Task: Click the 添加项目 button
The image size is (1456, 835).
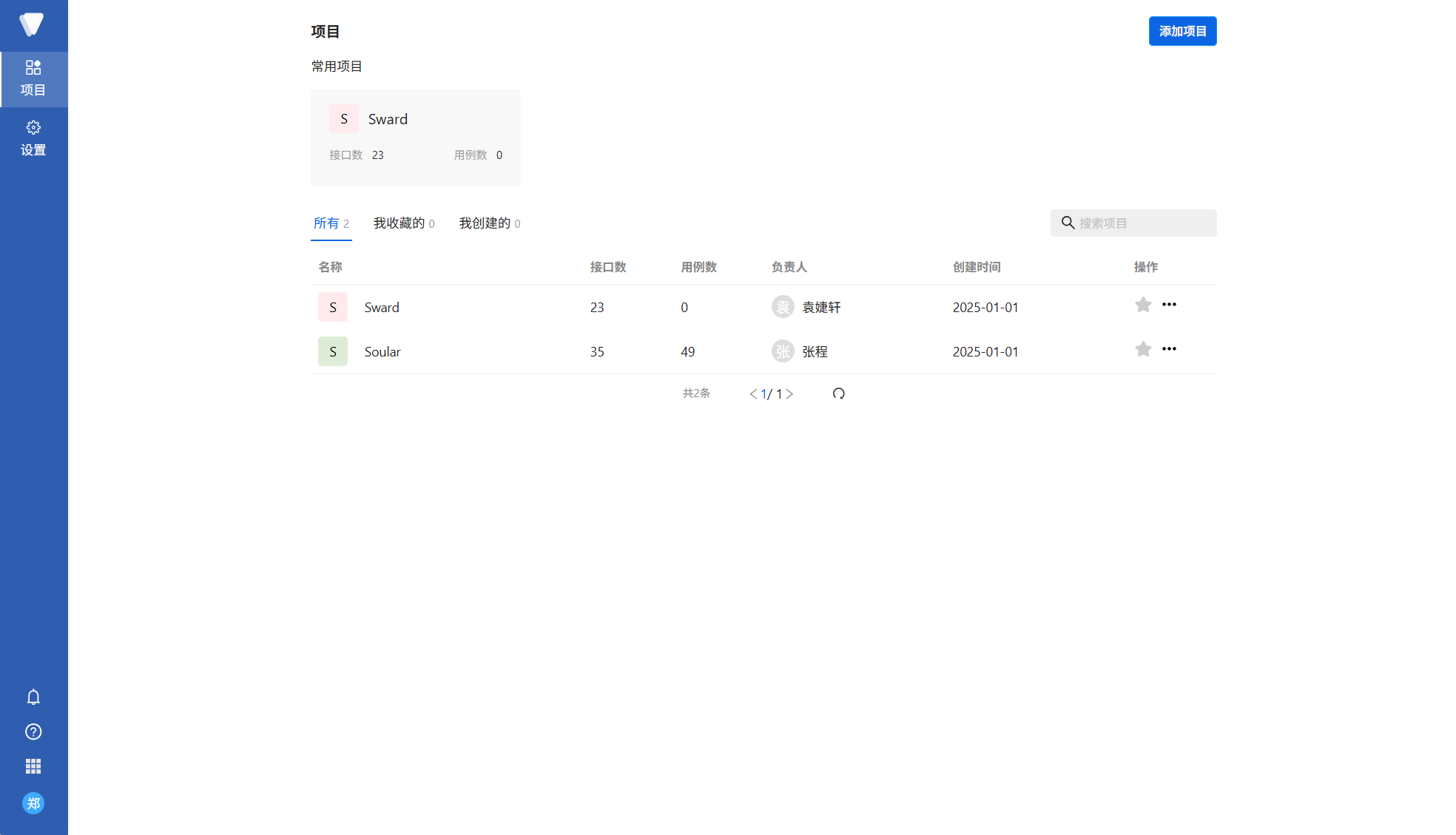Action: tap(1182, 31)
